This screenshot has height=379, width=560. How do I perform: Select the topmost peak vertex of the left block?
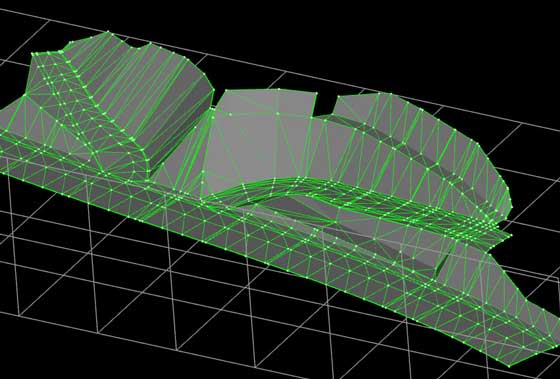point(109,33)
